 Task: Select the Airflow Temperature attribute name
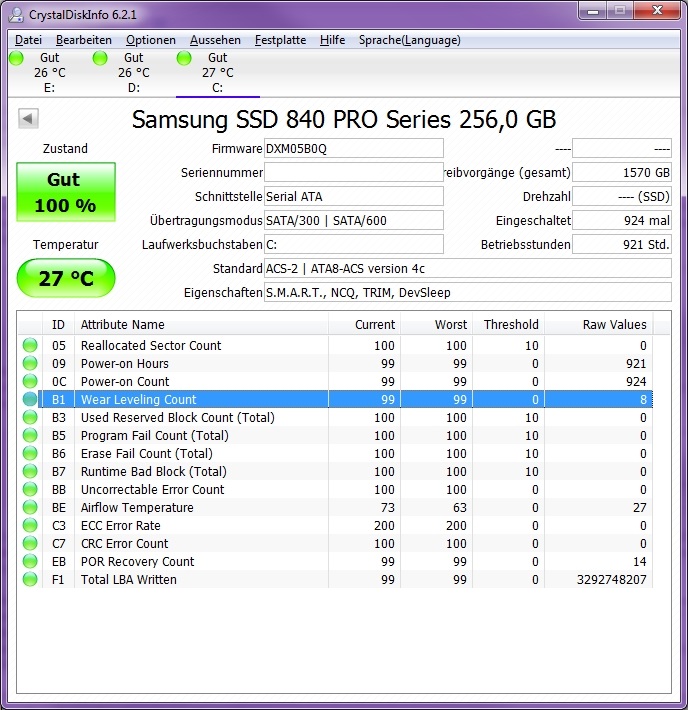pos(137,508)
